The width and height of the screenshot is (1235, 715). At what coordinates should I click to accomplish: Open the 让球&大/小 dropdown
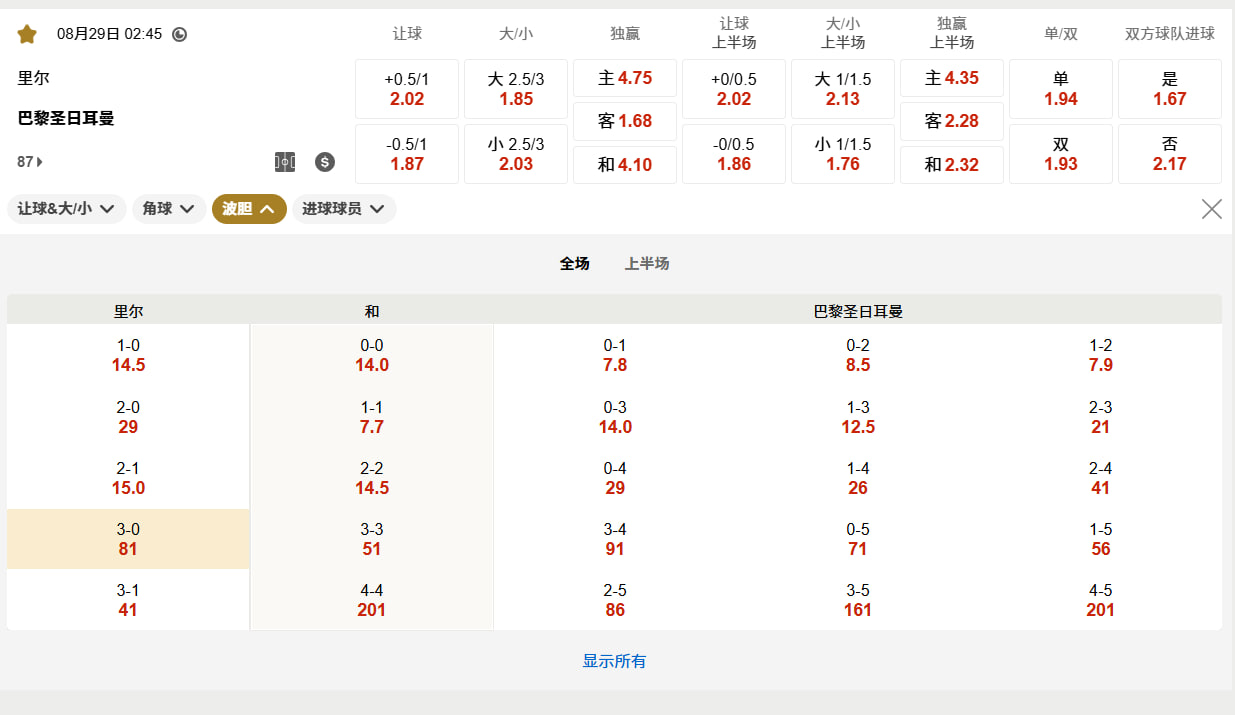pyautogui.click(x=67, y=209)
